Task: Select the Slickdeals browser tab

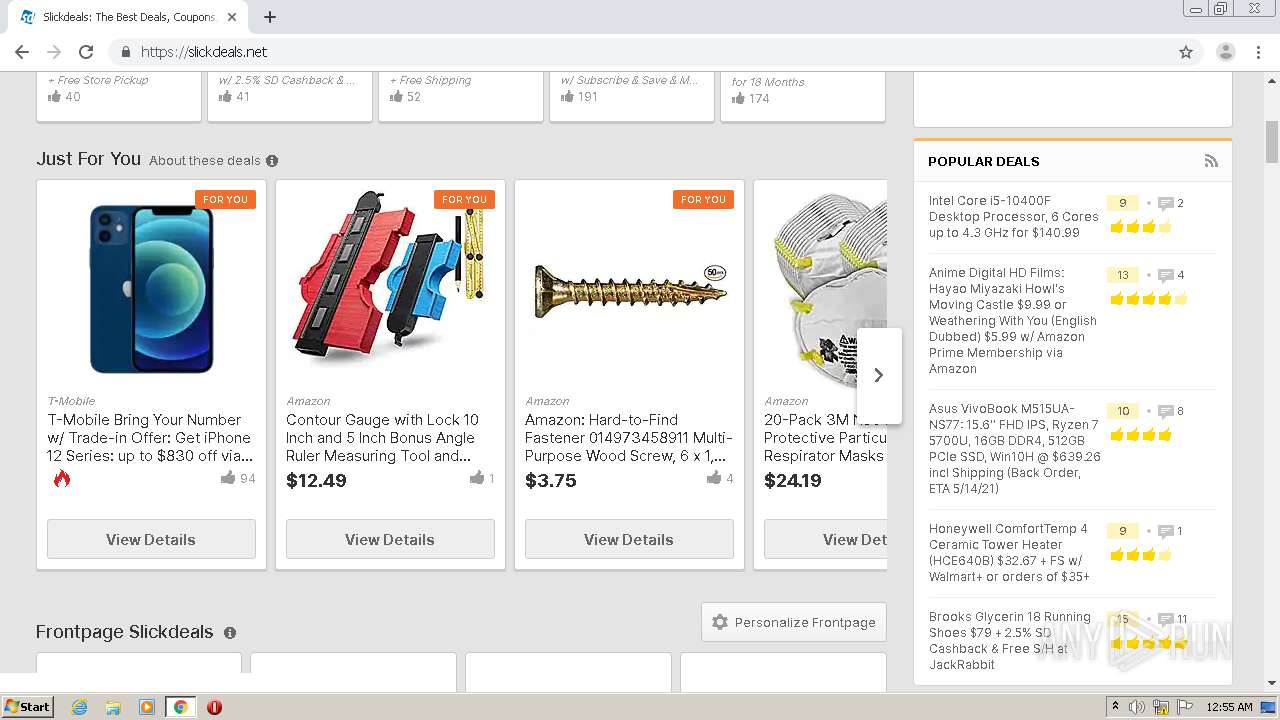Action: click(x=130, y=17)
